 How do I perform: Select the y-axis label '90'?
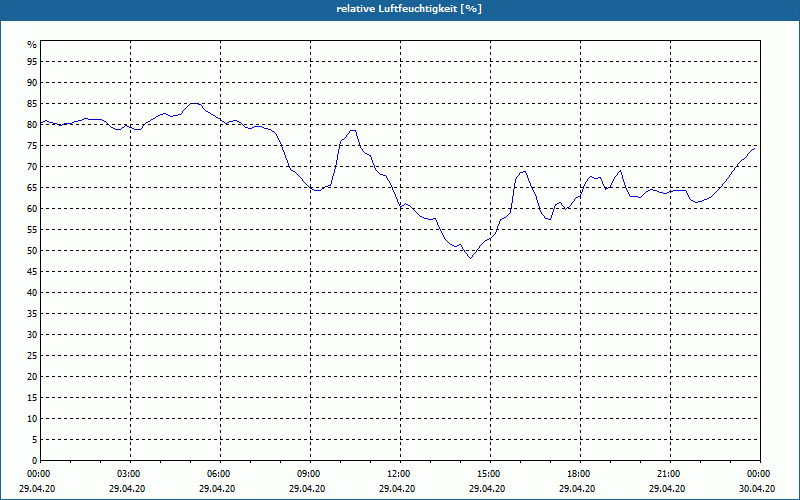click(x=32, y=83)
